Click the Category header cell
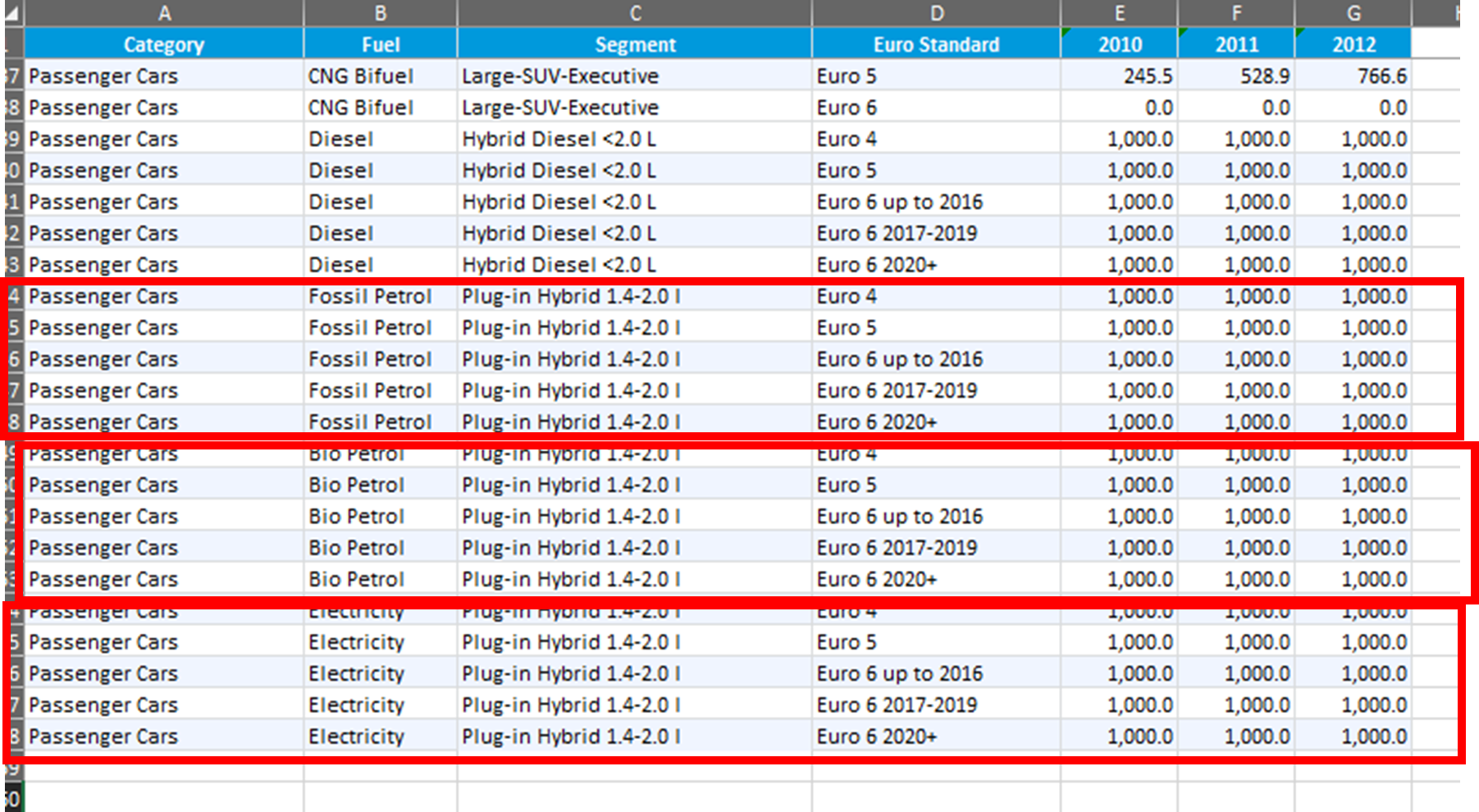1479x812 pixels. coord(164,44)
